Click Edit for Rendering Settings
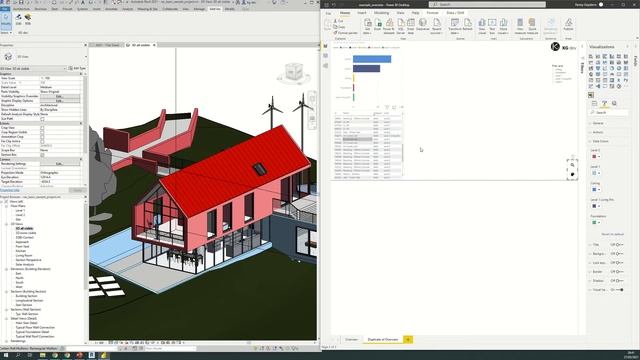 point(60,164)
